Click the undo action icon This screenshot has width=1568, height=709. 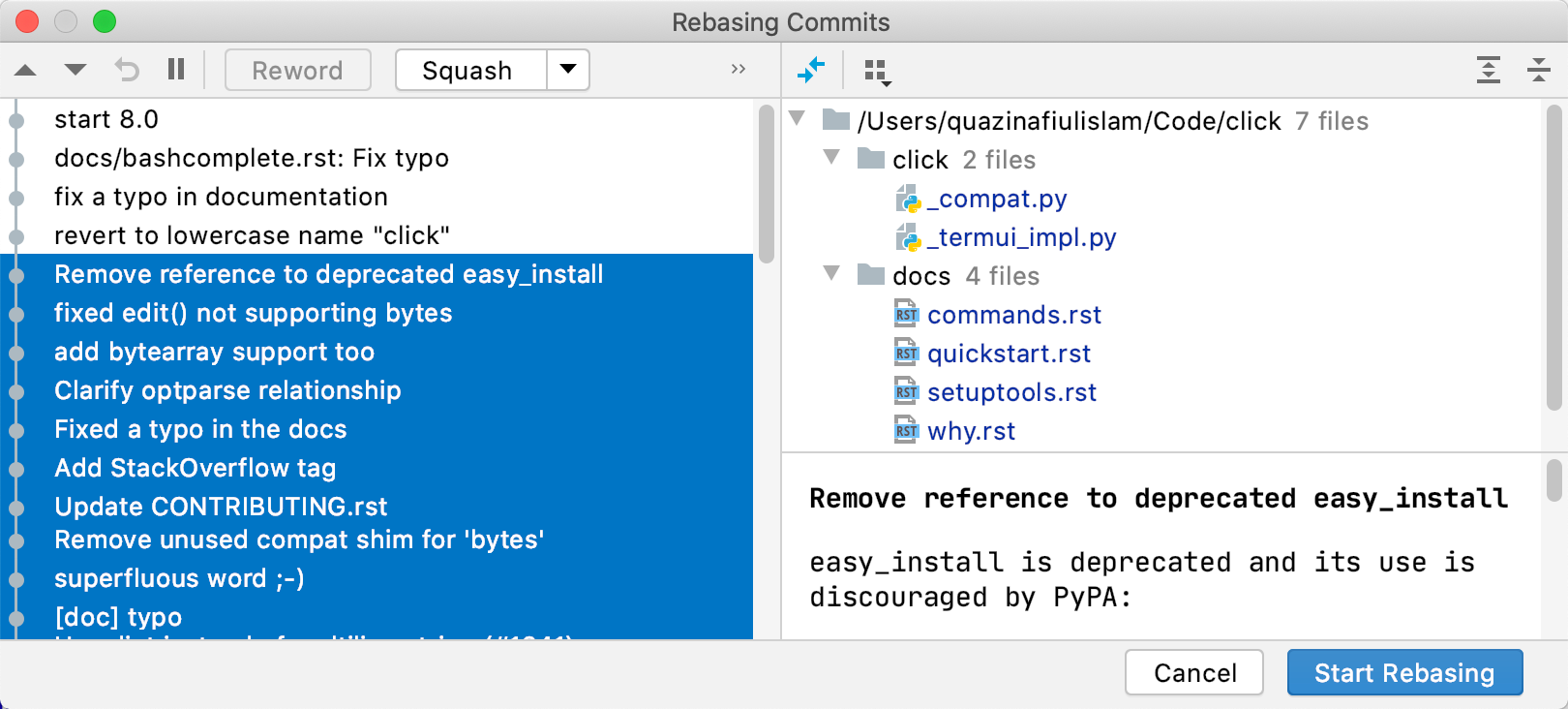coord(127,70)
